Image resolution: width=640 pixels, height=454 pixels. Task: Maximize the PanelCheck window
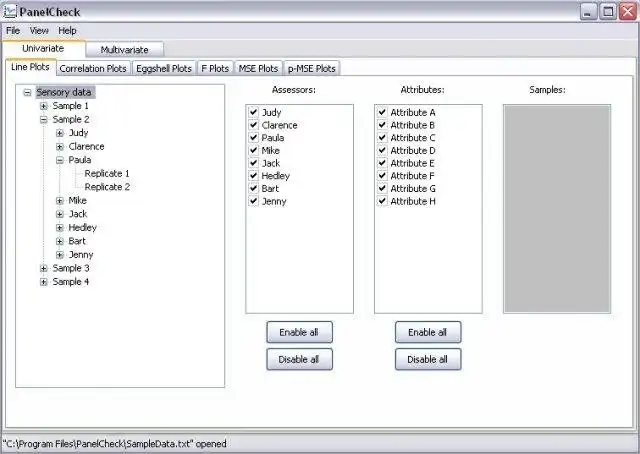coord(608,12)
